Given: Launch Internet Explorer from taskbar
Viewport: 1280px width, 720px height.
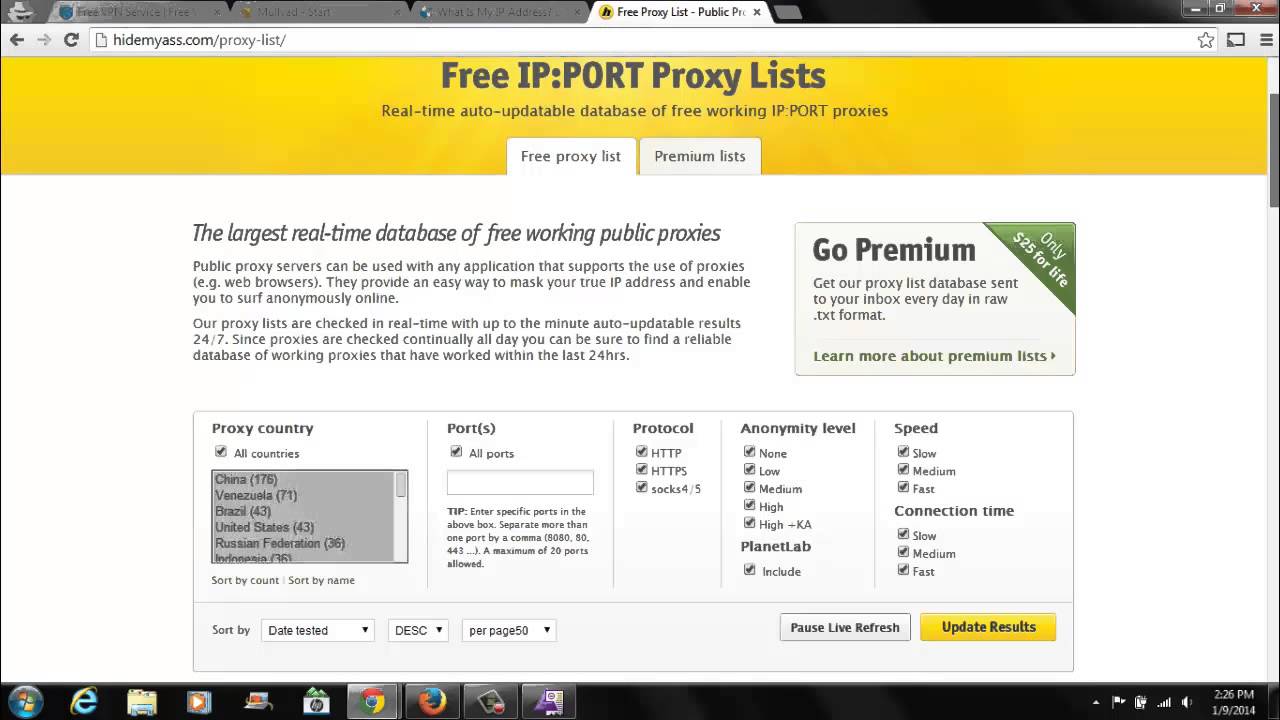Looking at the screenshot, I should click(84, 701).
